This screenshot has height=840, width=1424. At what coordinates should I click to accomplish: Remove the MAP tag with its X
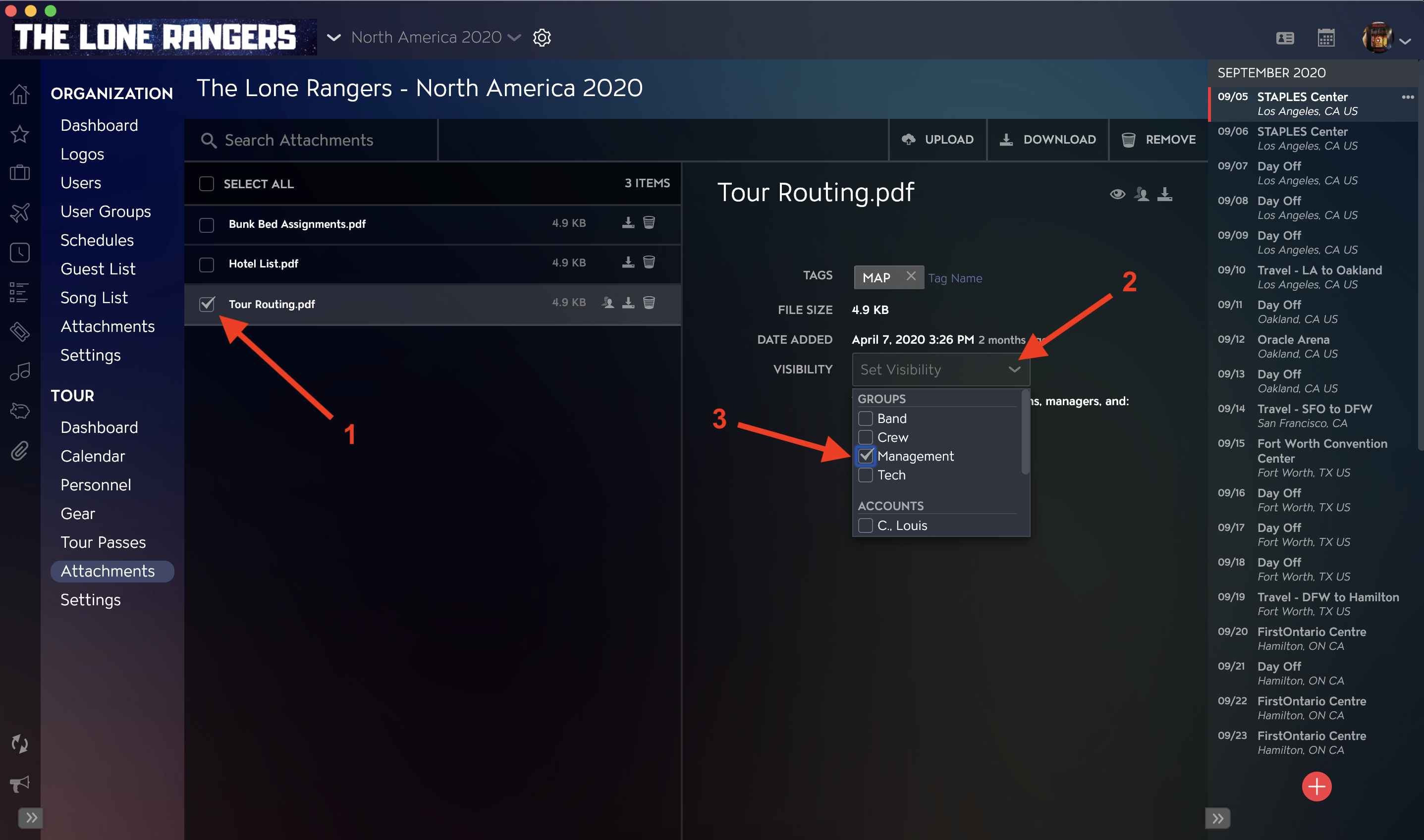(911, 276)
